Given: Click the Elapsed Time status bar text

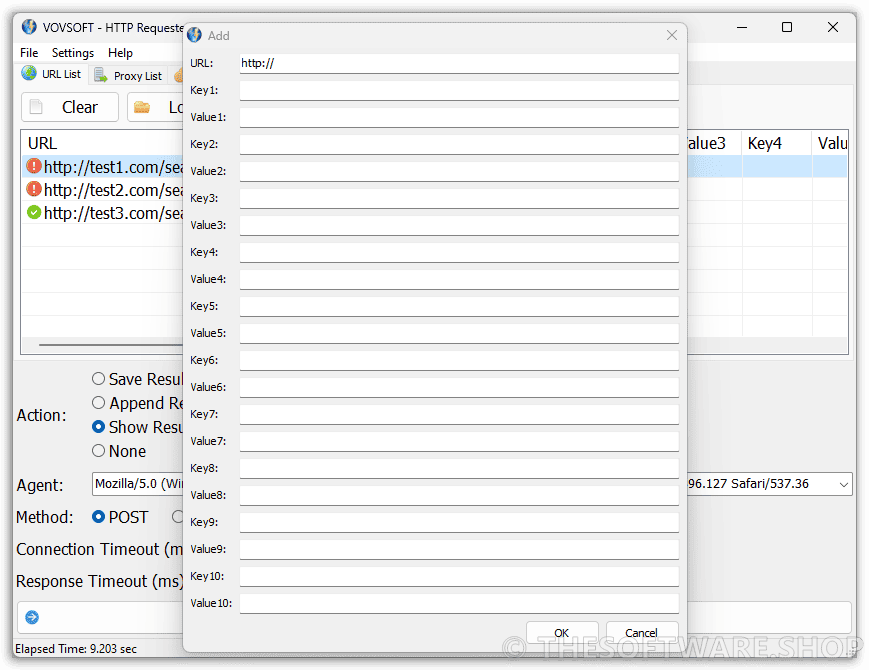Looking at the screenshot, I should pos(76,649).
